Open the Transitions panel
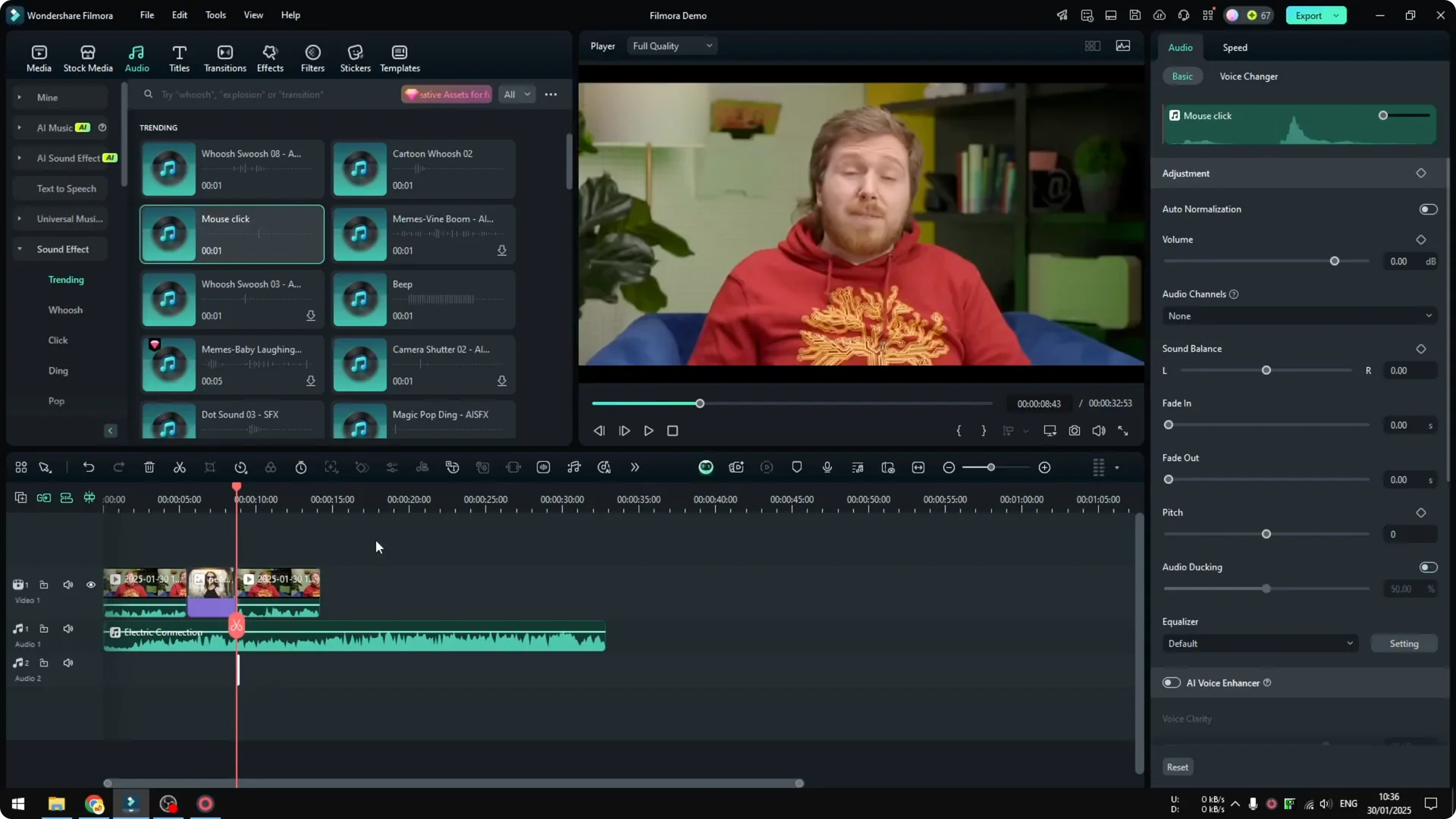This screenshot has width=1456, height=819. [x=224, y=57]
